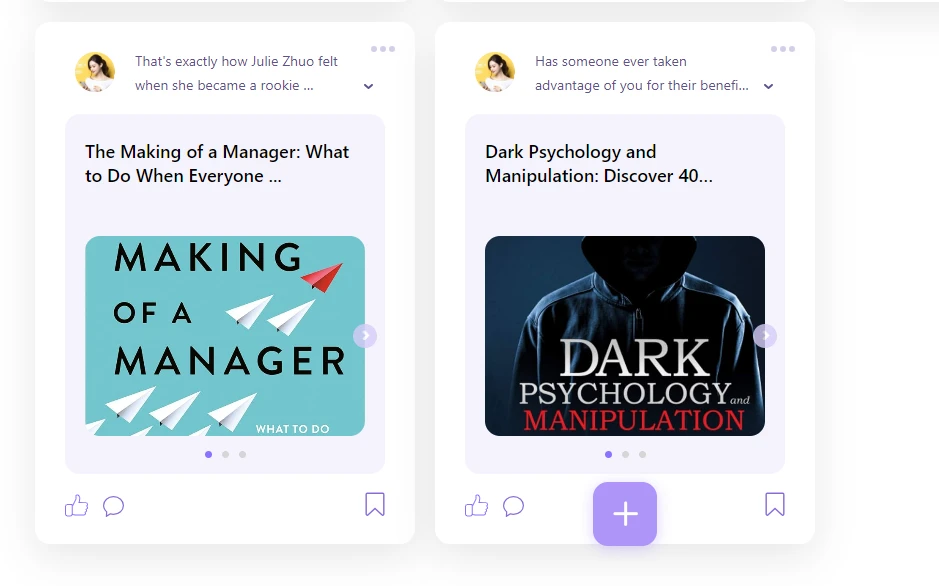The image size is (939, 586).
Task: Open title 'The Making of a Manager: What to Do When Everyone ...'
Action: [x=217, y=163]
